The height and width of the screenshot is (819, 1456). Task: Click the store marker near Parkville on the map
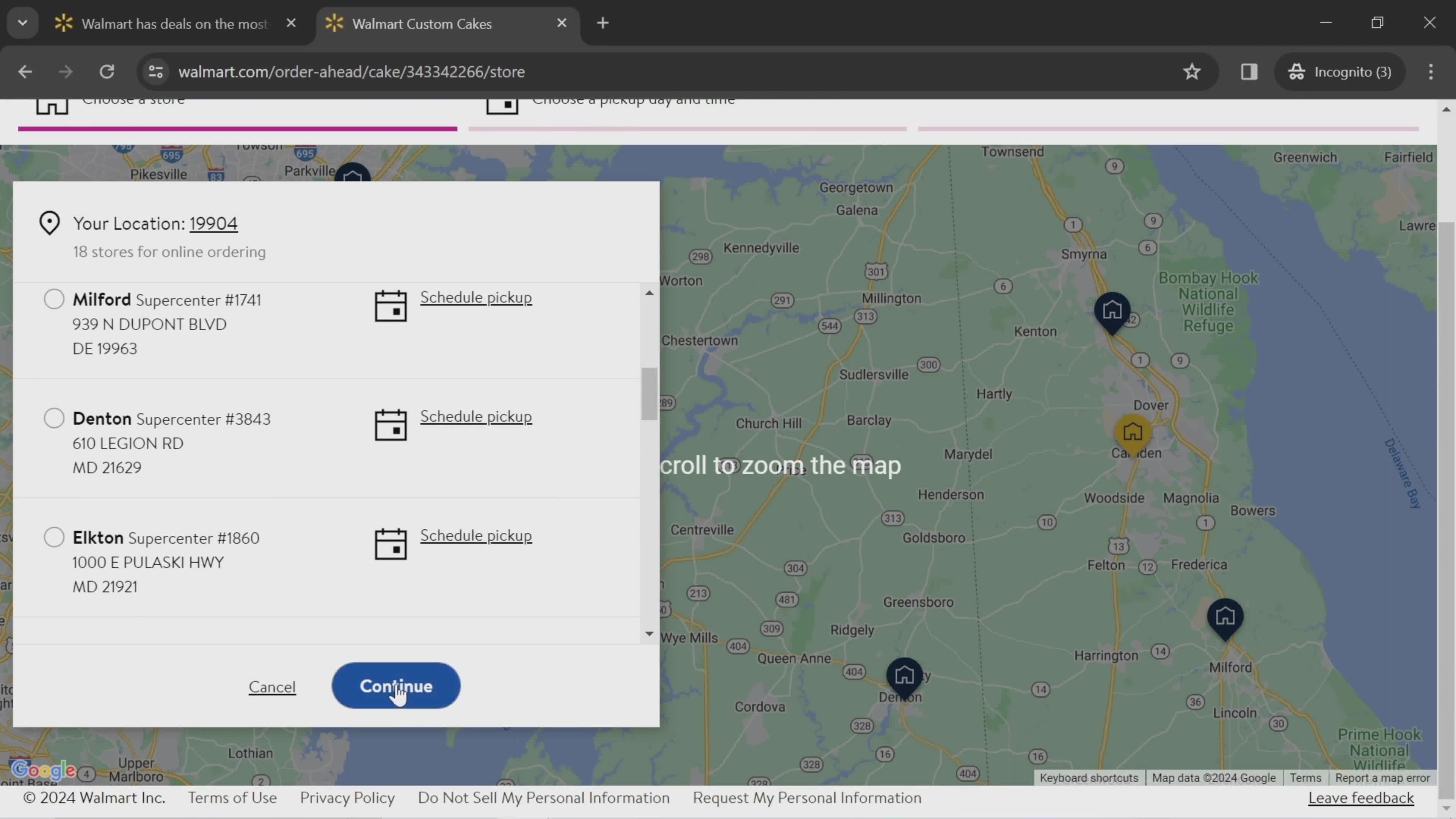[353, 173]
